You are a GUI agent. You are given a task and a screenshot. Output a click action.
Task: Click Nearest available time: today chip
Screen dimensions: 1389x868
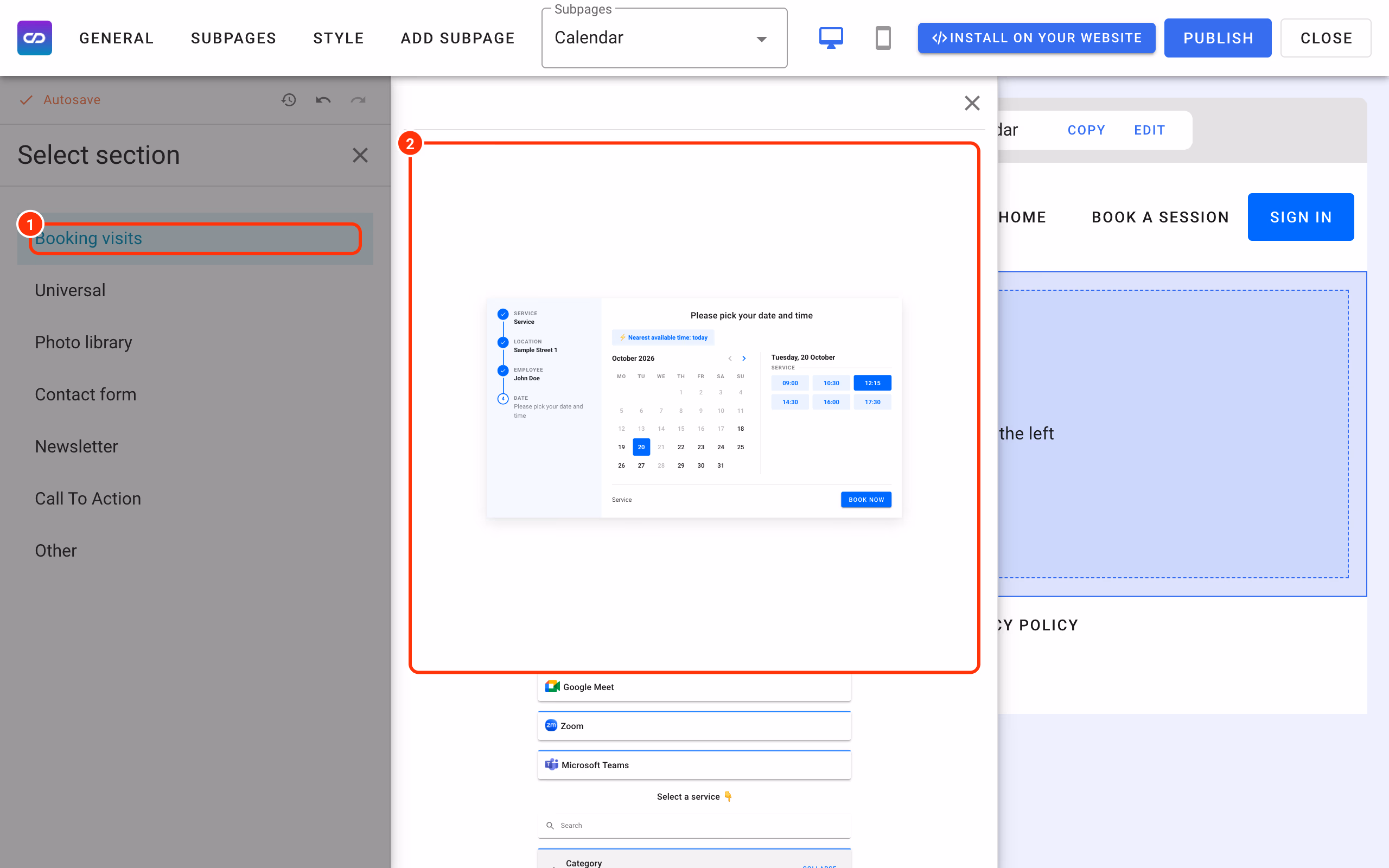click(662, 337)
